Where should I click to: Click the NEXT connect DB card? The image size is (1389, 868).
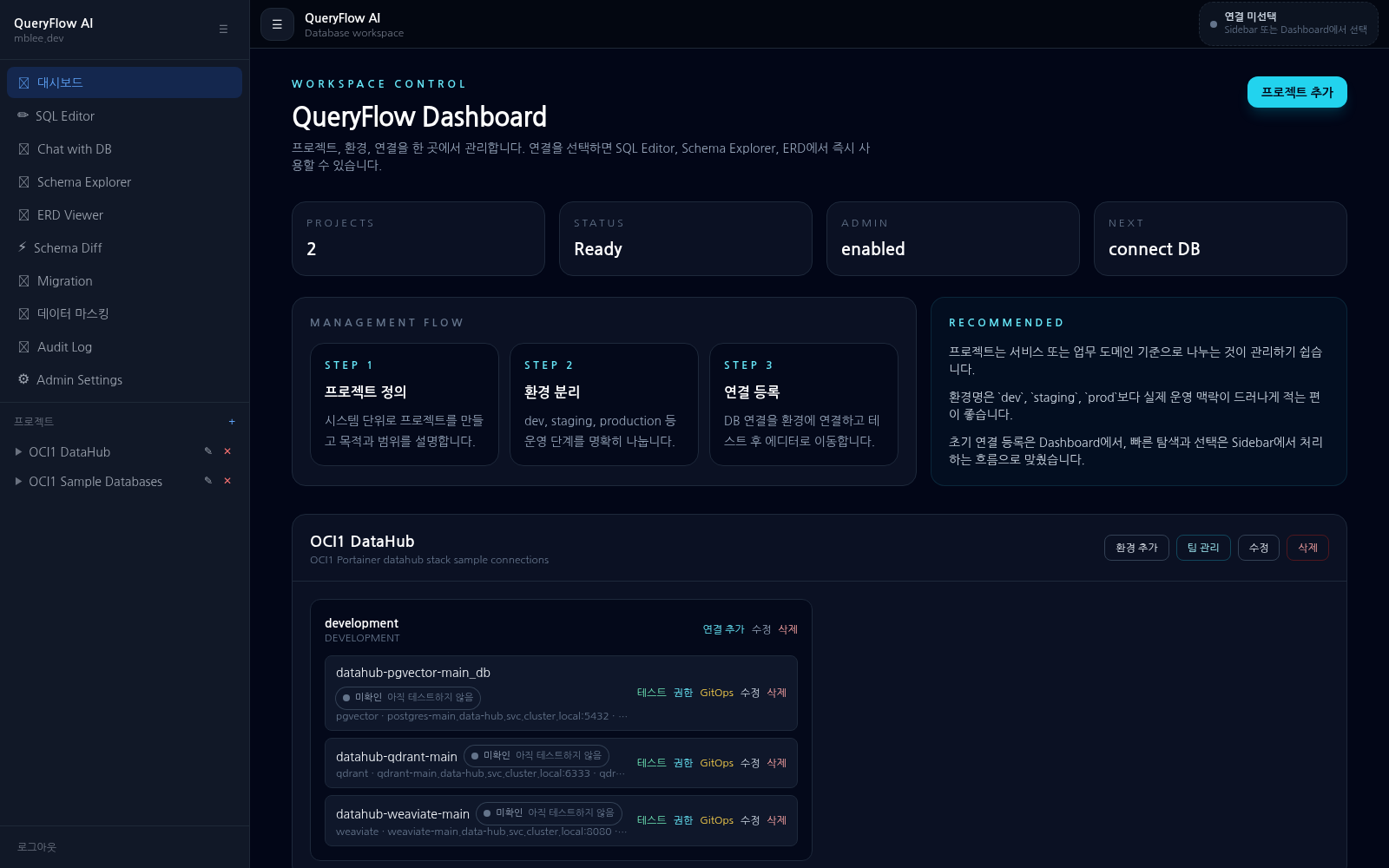point(1221,239)
